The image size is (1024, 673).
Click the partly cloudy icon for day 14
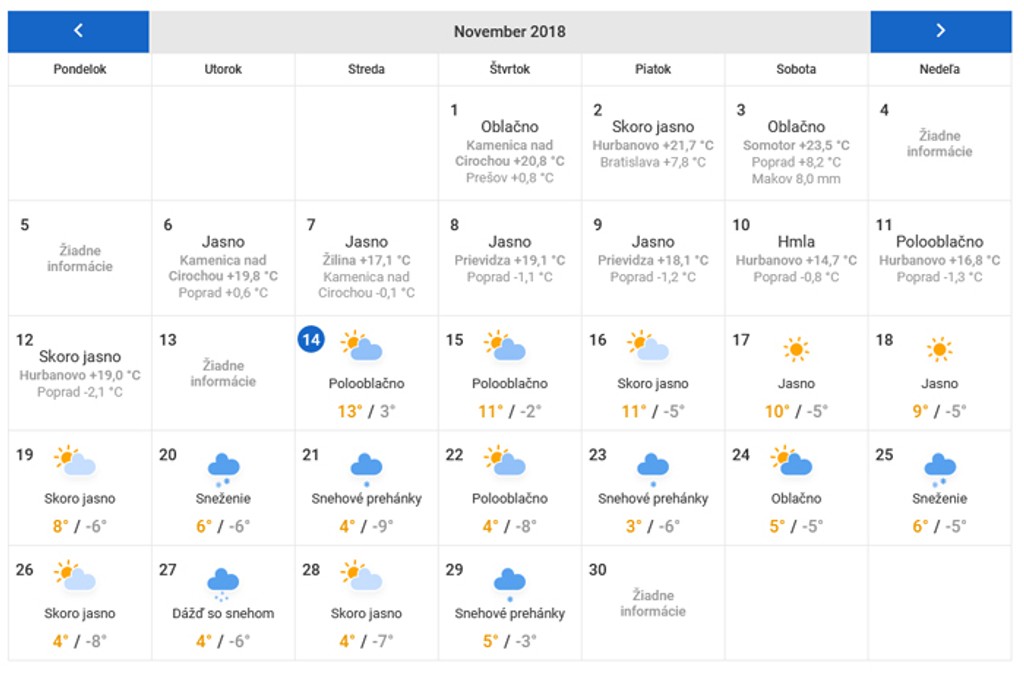pyautogui.click(x=362, y=347)
